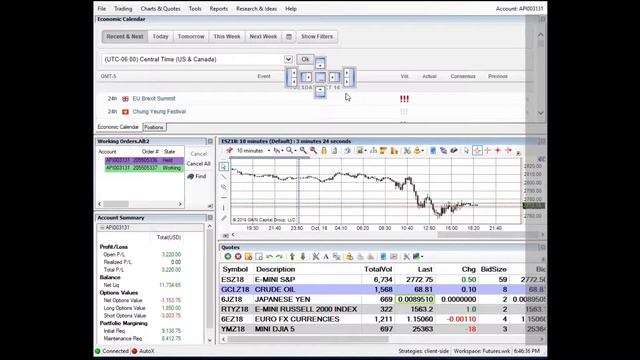
Task: Open the Central Time timezone dropdown
Action: point(288,59)
